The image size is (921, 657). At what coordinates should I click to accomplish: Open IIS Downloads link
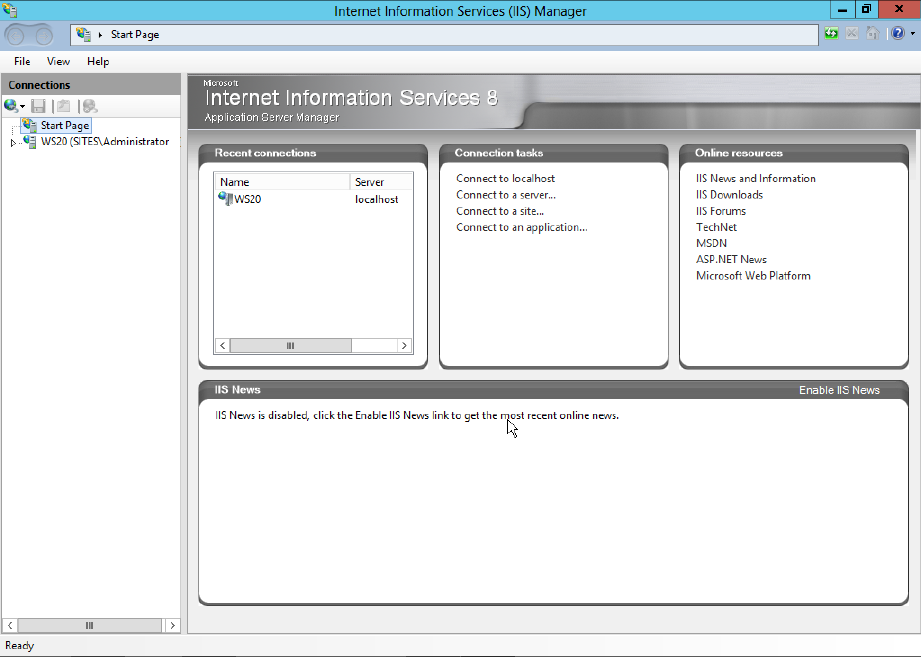729,195
